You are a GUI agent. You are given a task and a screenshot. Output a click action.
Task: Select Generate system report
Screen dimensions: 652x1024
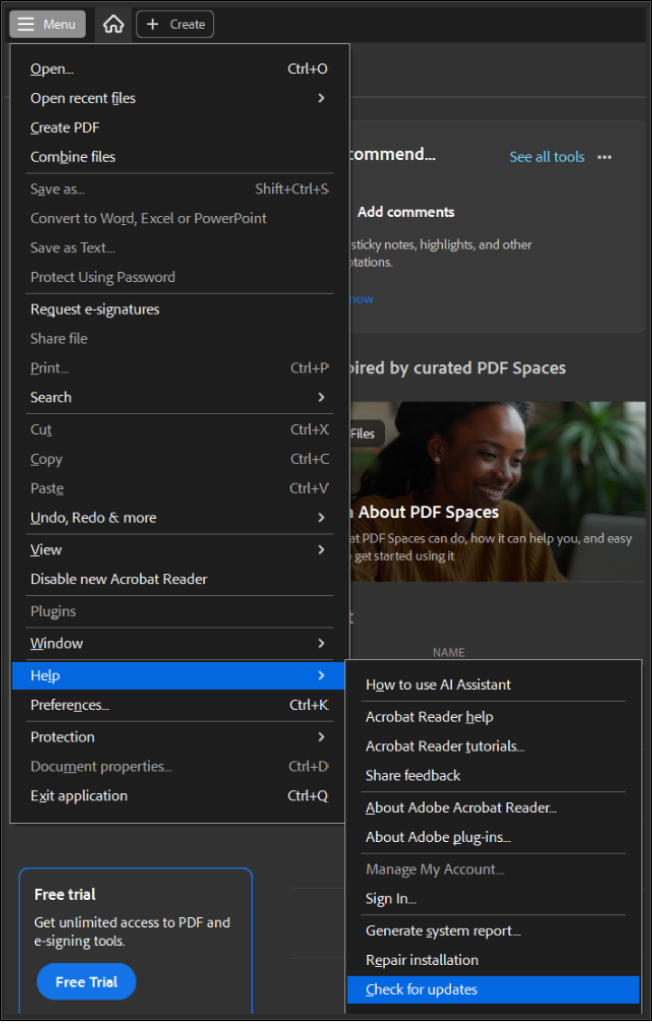click(443, 930)
